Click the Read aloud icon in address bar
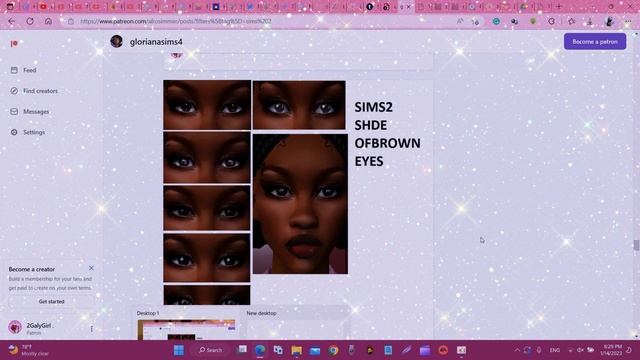Viewport: 640px width, 360px height. coord(460,21)
